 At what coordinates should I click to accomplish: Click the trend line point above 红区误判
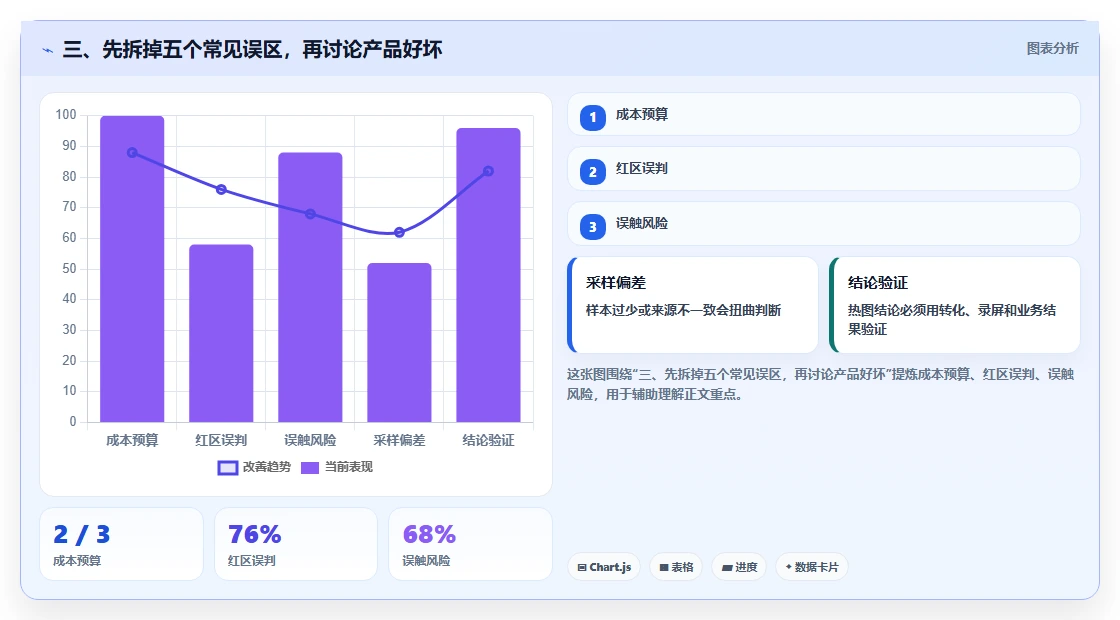[221, 189]
